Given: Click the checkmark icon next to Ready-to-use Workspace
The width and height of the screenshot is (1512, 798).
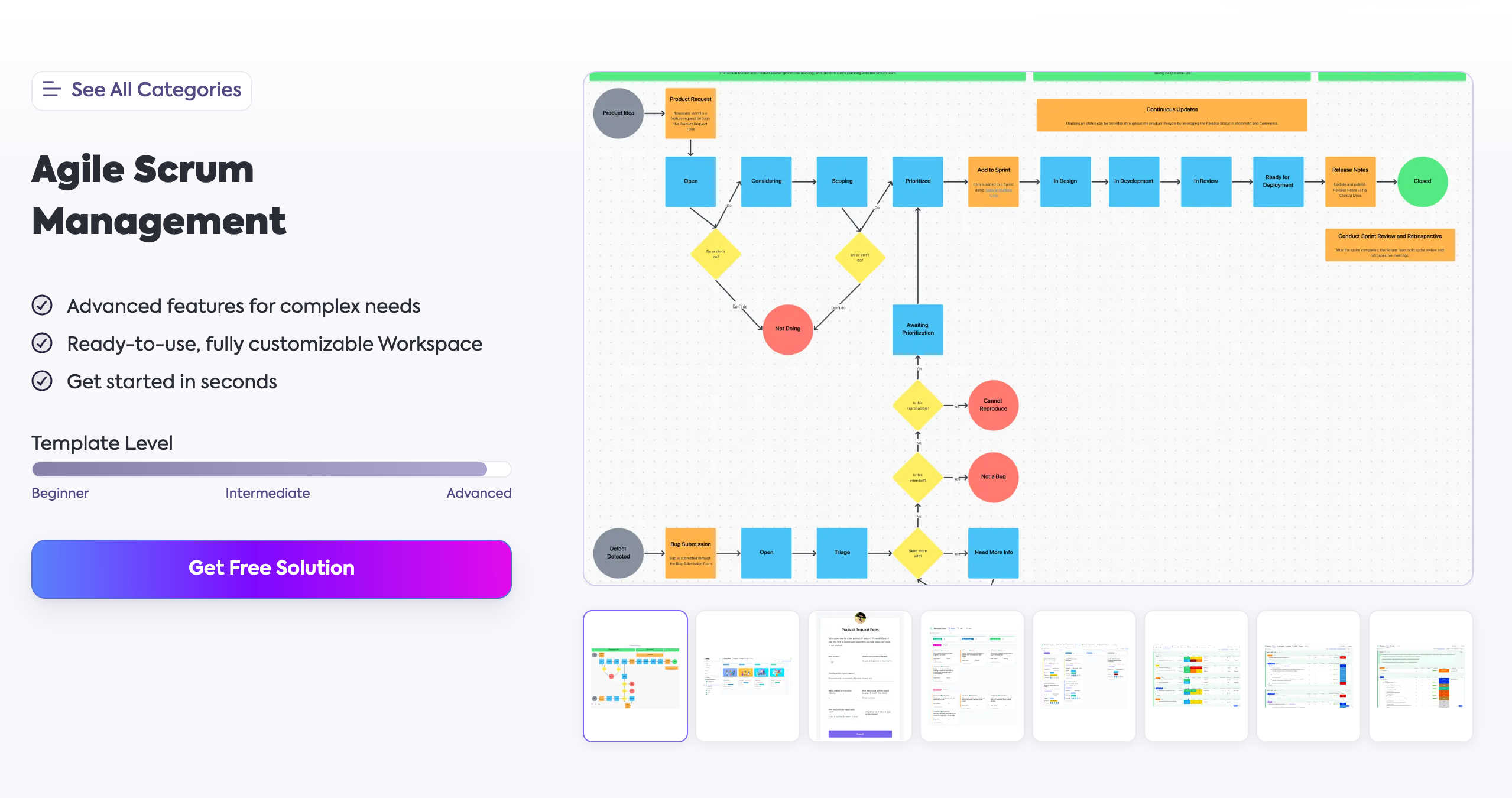Looking at the screenshot, I should tap(42, 343).
